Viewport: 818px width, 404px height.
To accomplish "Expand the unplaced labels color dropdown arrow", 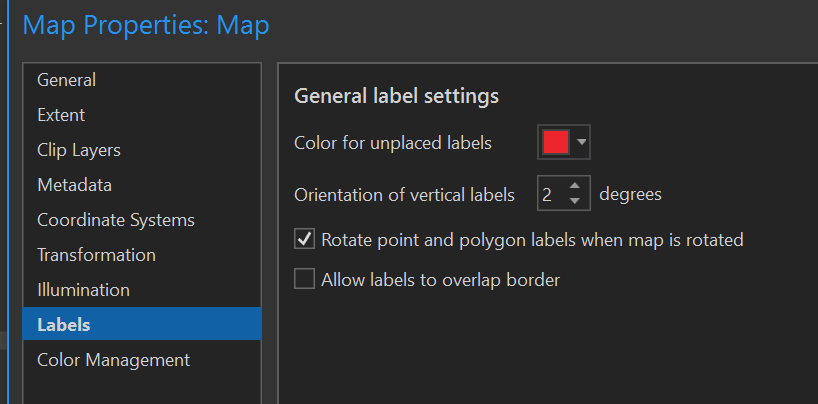I will pos(582,143).
